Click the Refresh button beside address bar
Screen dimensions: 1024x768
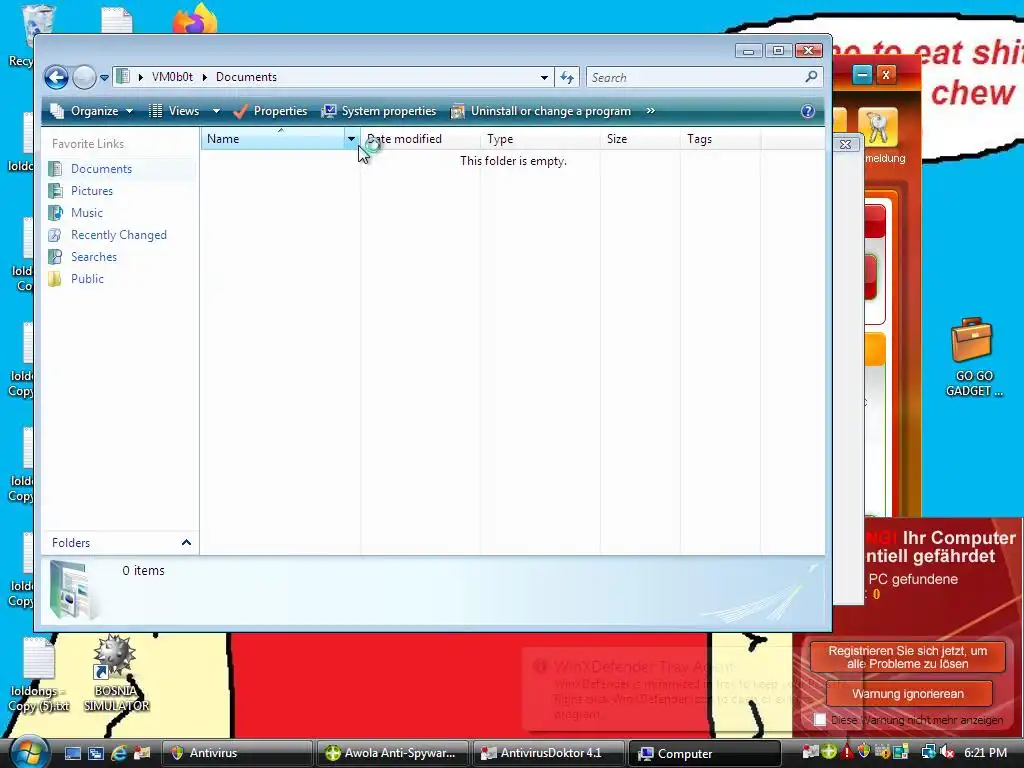[566, 78]
